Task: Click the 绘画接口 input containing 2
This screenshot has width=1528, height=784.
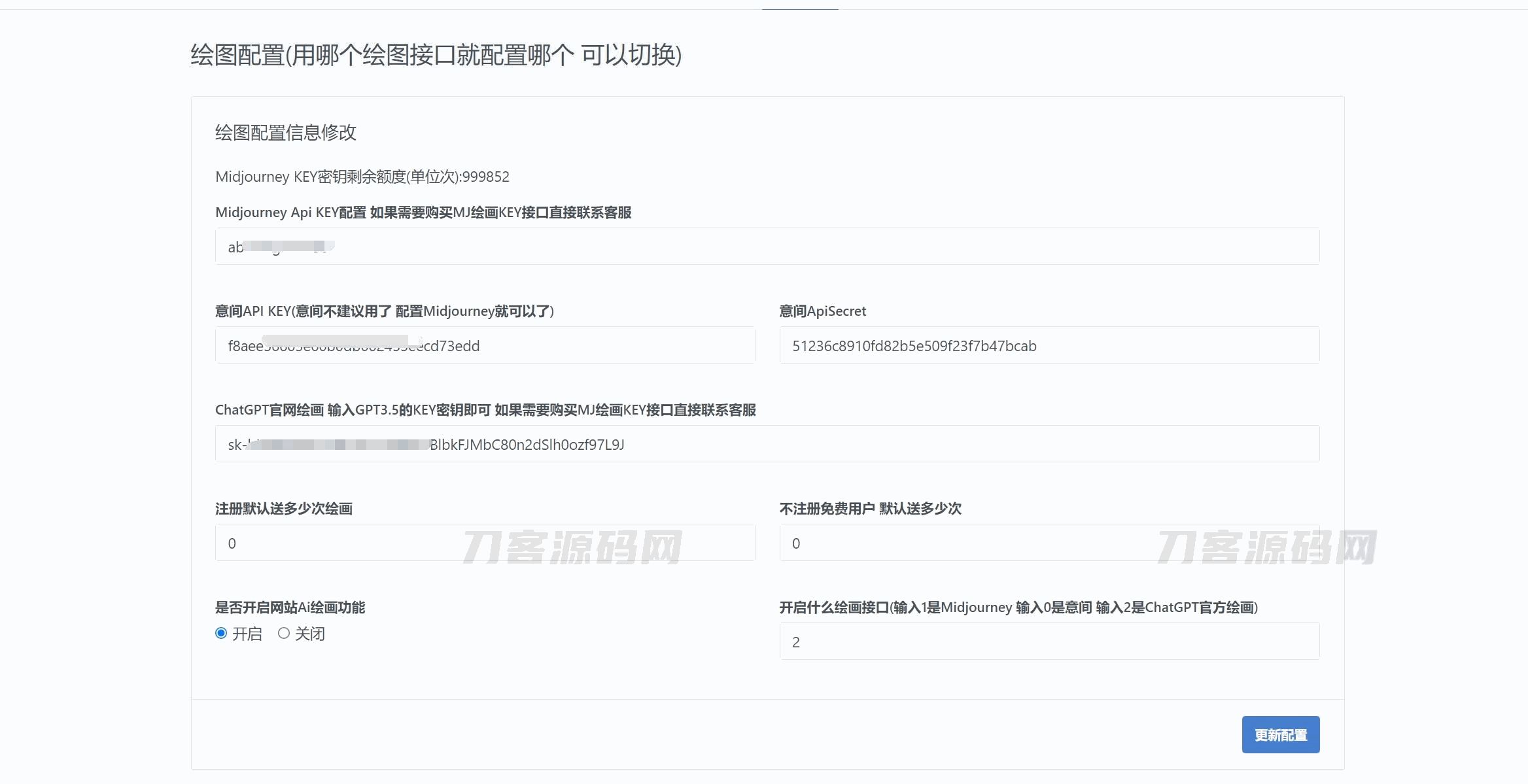Action: [x=1049, y=641]
